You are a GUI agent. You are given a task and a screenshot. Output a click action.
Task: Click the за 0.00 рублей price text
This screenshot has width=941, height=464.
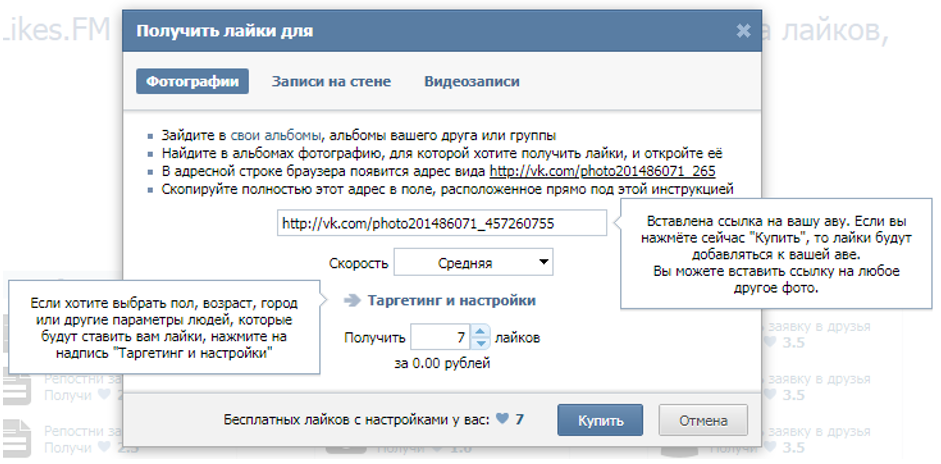coord(442,363)
